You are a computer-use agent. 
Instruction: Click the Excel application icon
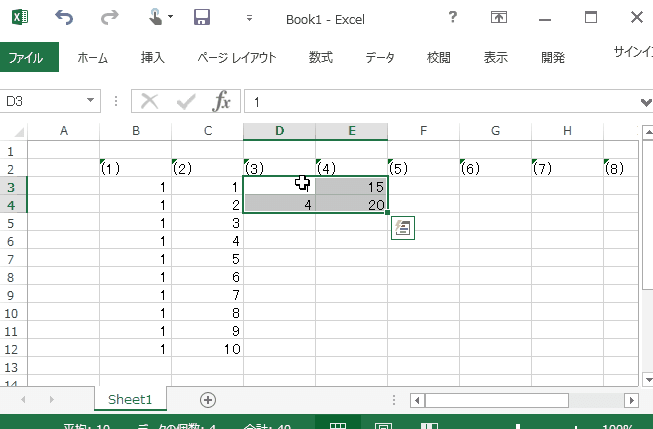point(20,17)
